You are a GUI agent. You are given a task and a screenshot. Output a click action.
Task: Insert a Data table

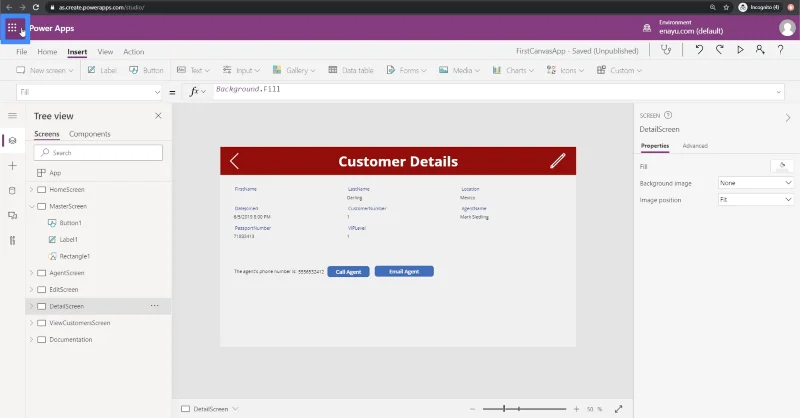tap(351, 70)
